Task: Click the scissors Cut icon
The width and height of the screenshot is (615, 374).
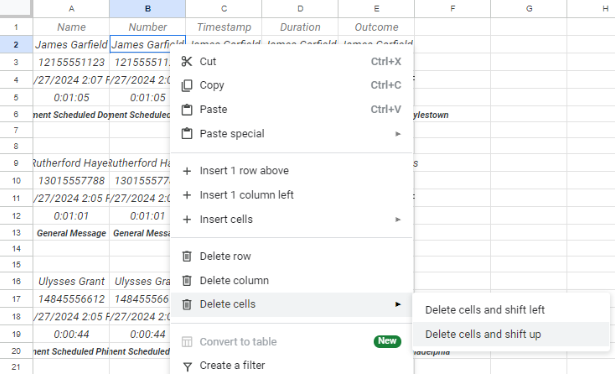Action: 187,61
